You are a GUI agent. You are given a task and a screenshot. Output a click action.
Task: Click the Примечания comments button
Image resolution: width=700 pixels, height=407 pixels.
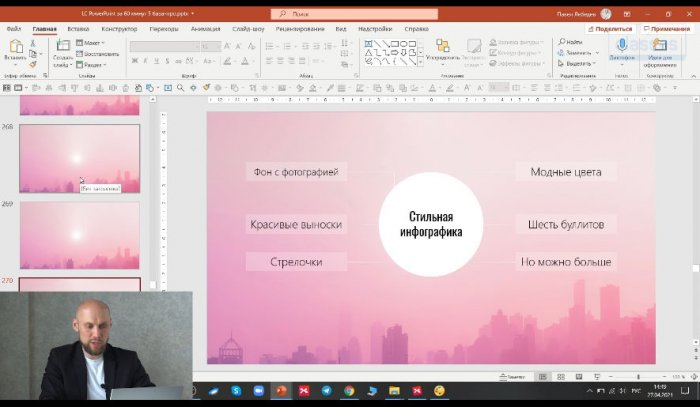pyautogui.click(x=667, y=29)
